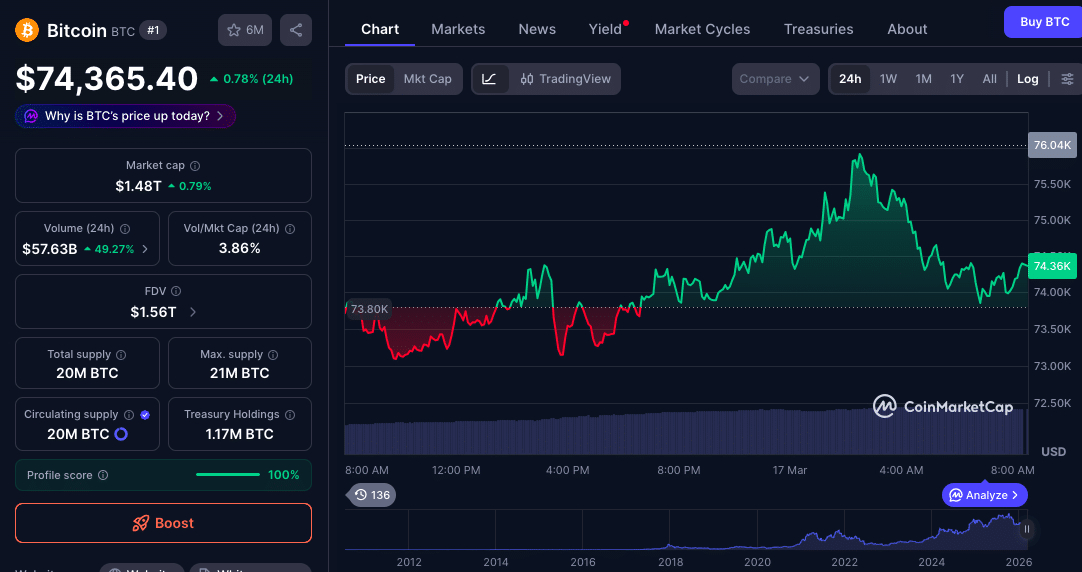
Task: Open chart settings sliders icon
Action: point(1068,79)
